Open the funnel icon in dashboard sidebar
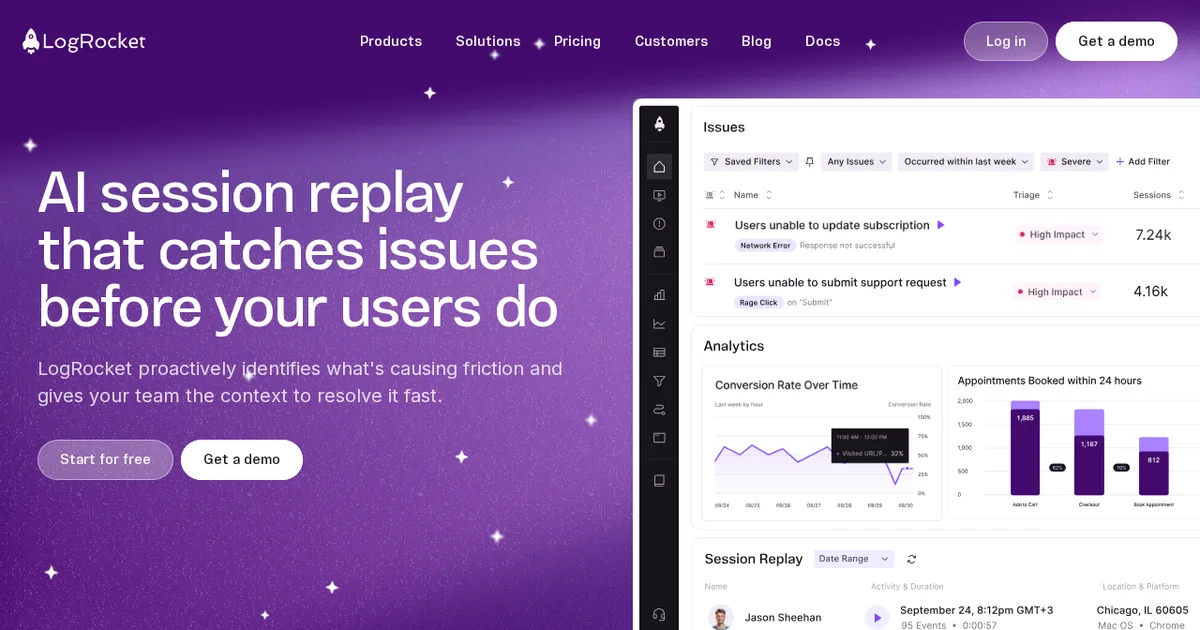 (659, 381)
